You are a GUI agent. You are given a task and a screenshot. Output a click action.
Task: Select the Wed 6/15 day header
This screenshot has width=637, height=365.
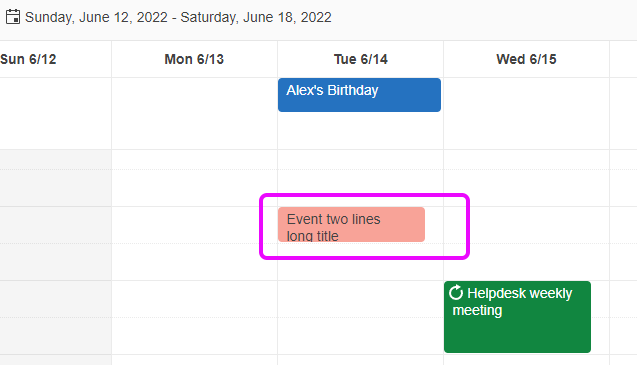pos(526,59)
